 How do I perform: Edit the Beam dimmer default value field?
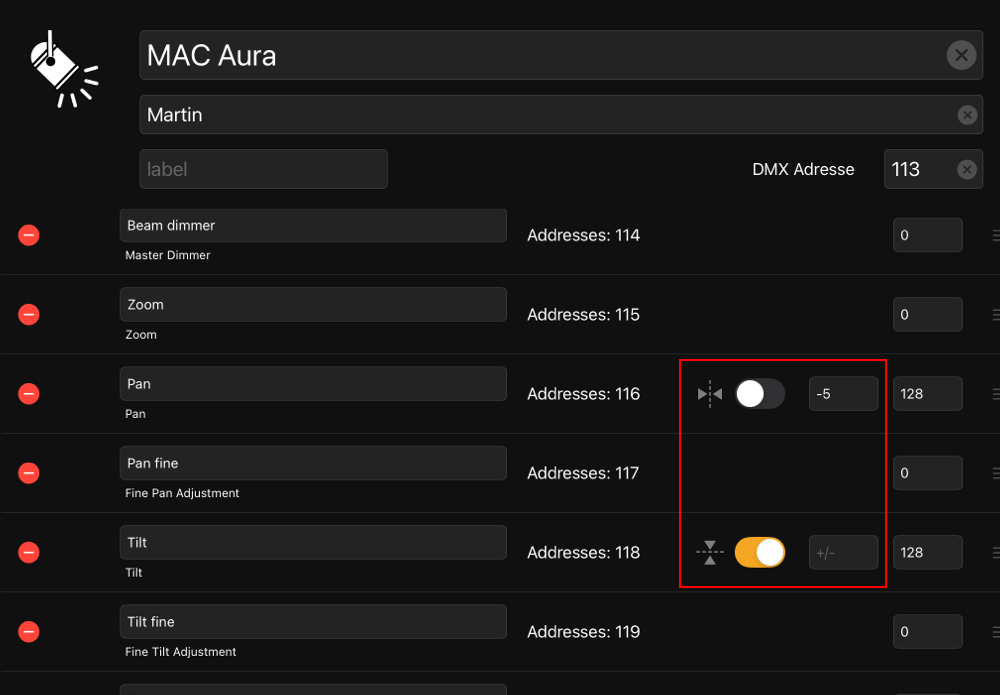927,235
